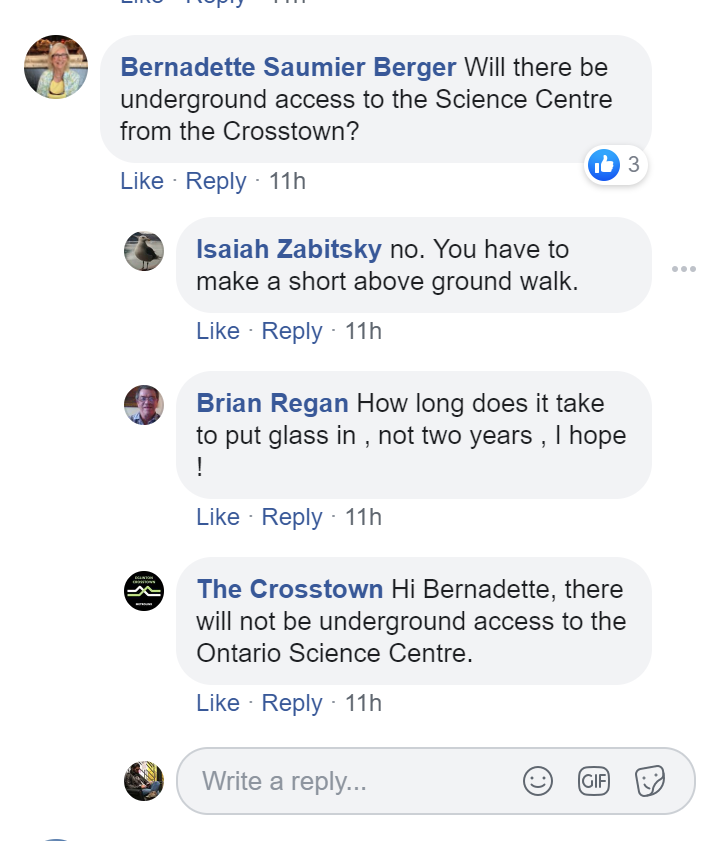Viewport: 702px width, 841px height.
Task: Open the sticker picker in reply box
Action: (650, 781)
